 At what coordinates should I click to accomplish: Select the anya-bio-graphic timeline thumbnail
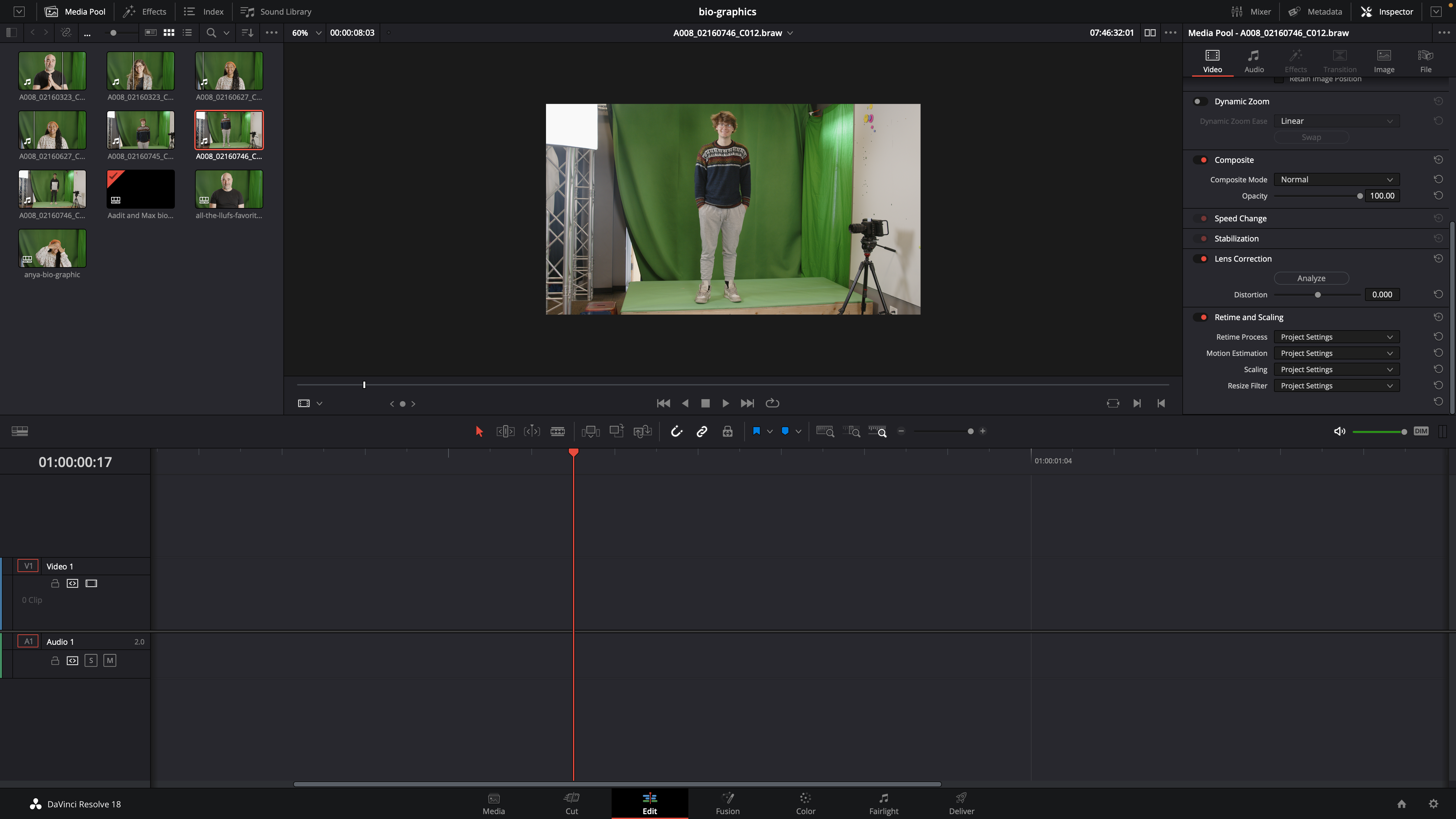(52, 249)
